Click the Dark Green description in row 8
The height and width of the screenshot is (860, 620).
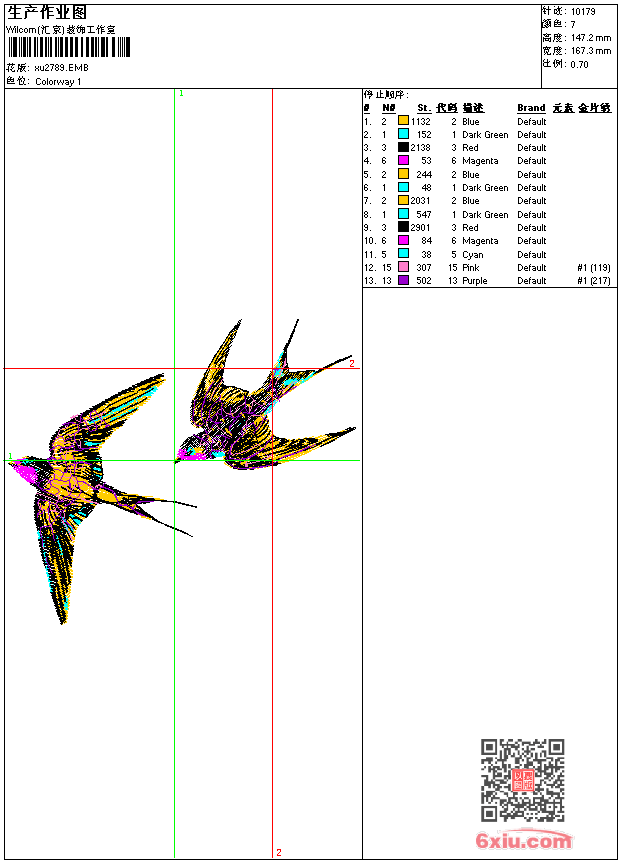click(x=485, y=214)
